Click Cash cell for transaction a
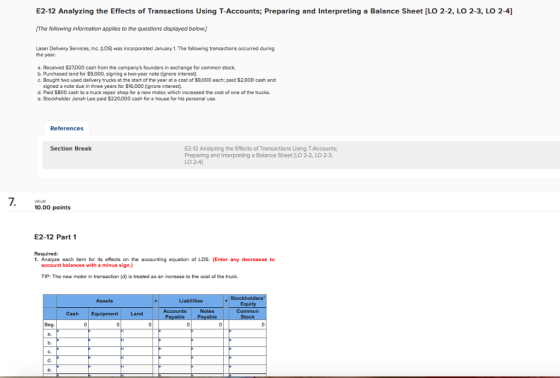Screen dimensions: 560x378 pos(72,334)
